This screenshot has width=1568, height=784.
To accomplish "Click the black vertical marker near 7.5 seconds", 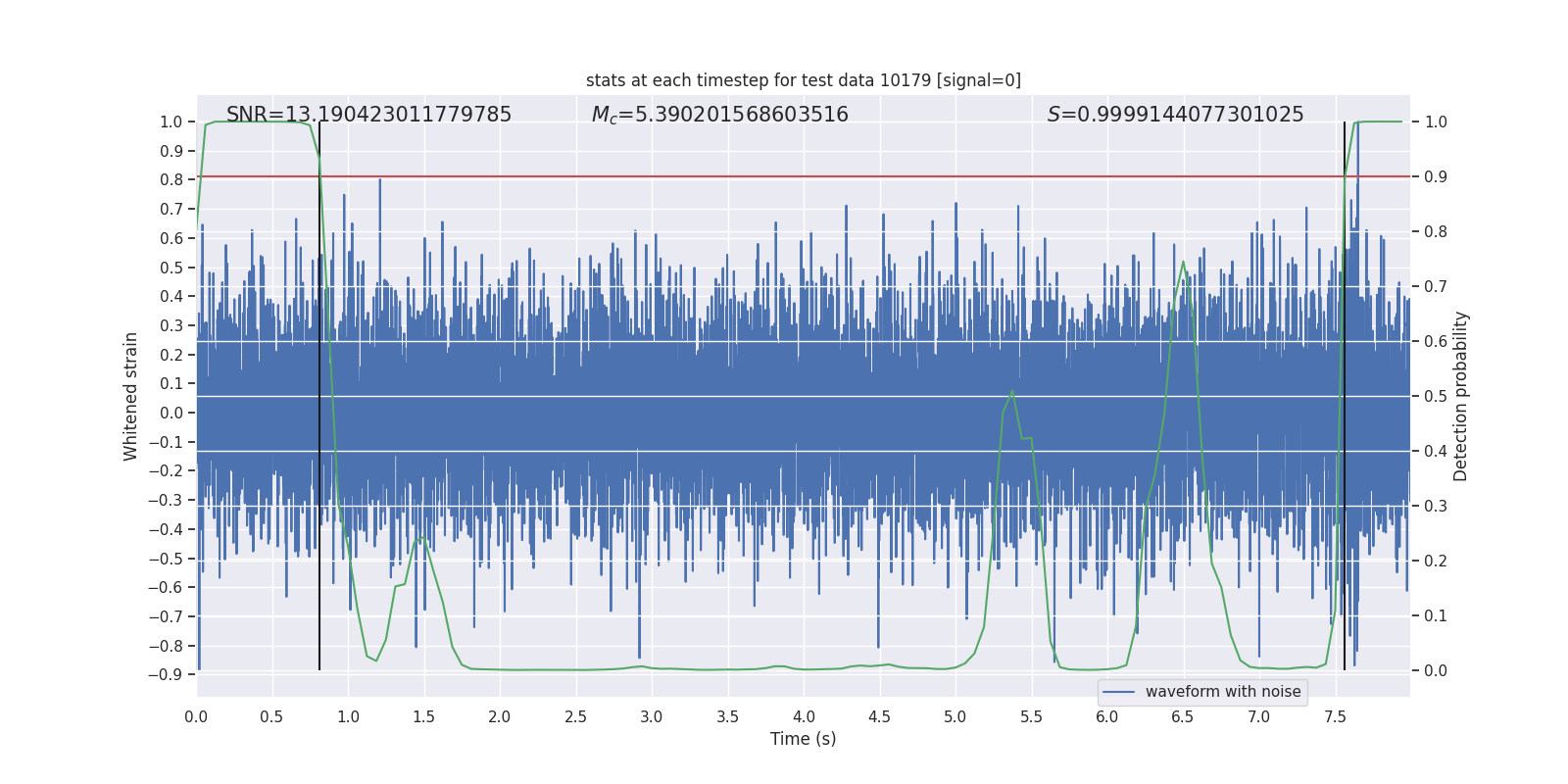I will click(x=1345, y=392).
